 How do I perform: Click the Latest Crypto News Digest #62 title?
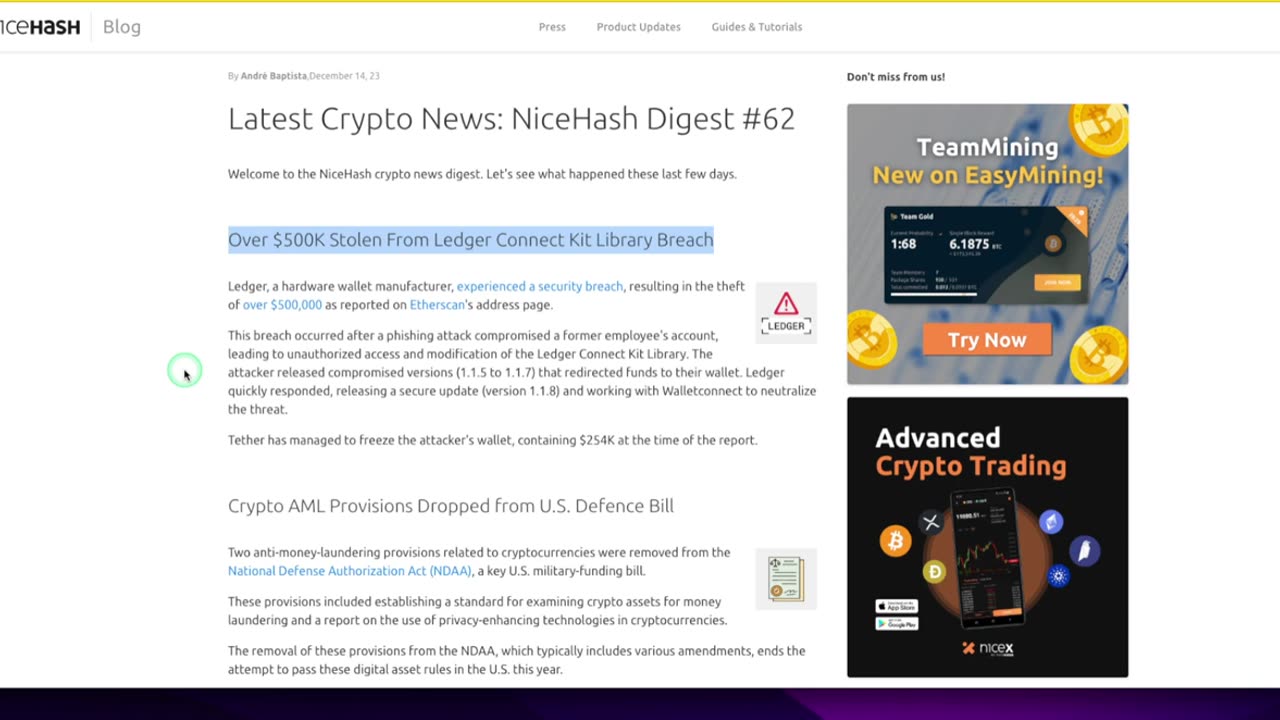tap(511, 119)
